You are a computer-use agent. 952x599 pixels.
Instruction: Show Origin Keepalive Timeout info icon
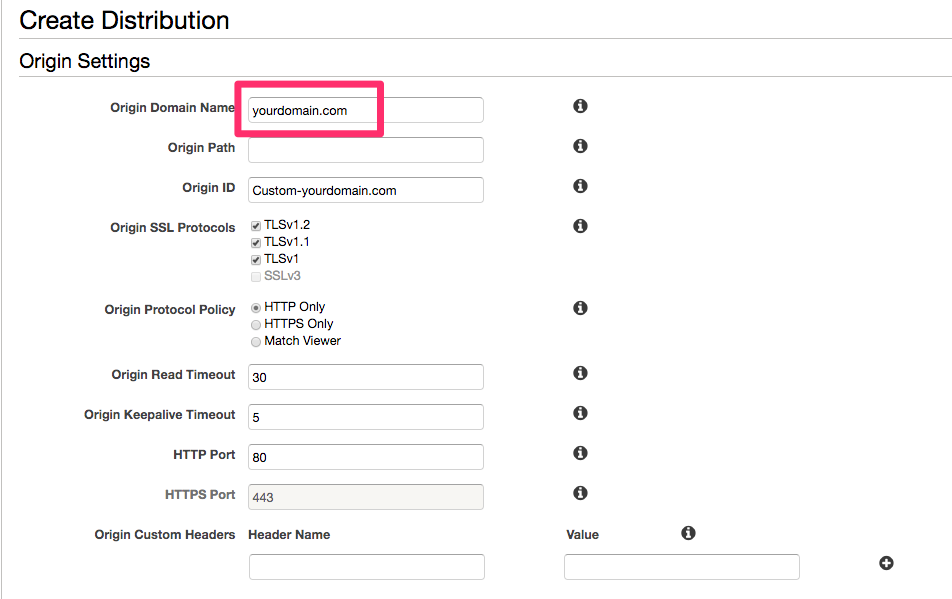pos(580,413)
